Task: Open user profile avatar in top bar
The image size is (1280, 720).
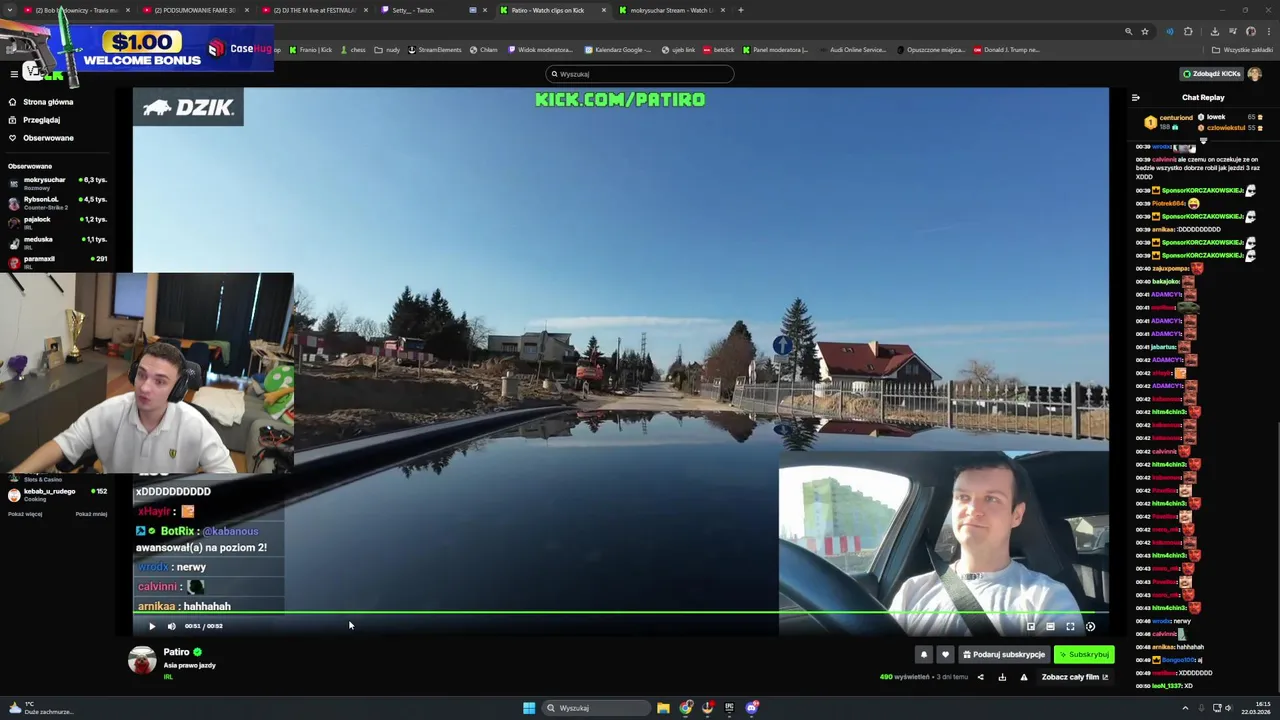Action: (1254, 74)
